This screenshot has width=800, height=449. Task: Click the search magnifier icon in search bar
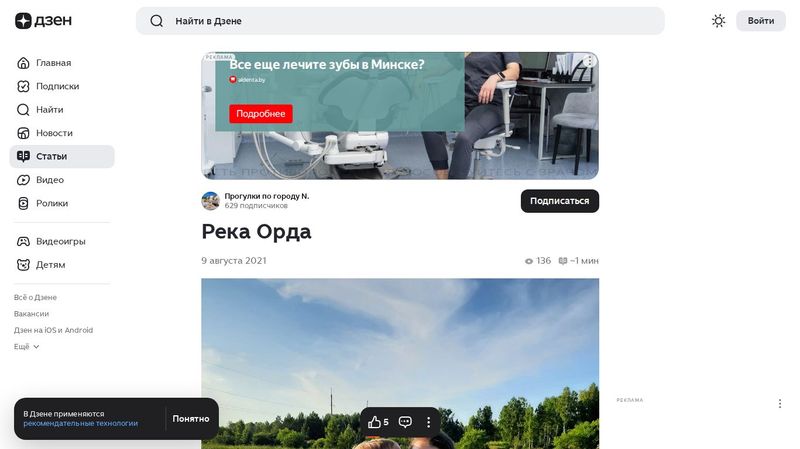pos(157,21)
